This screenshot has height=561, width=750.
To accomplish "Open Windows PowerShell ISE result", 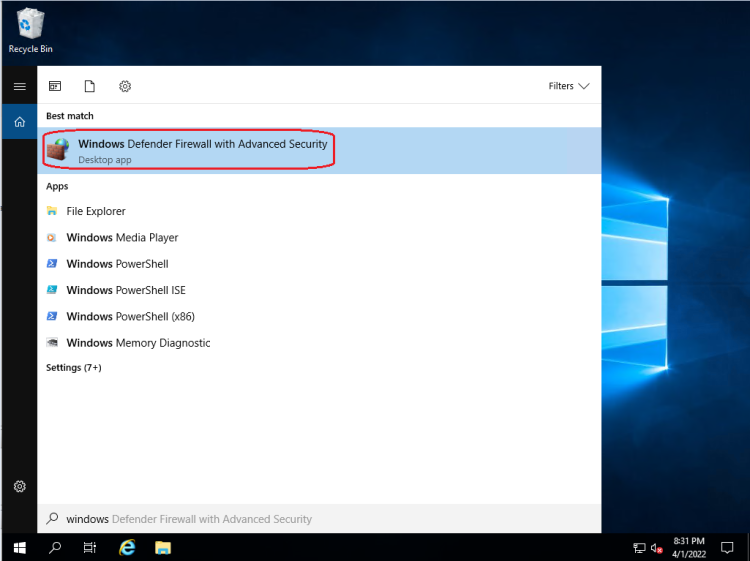I will (319, 290).
